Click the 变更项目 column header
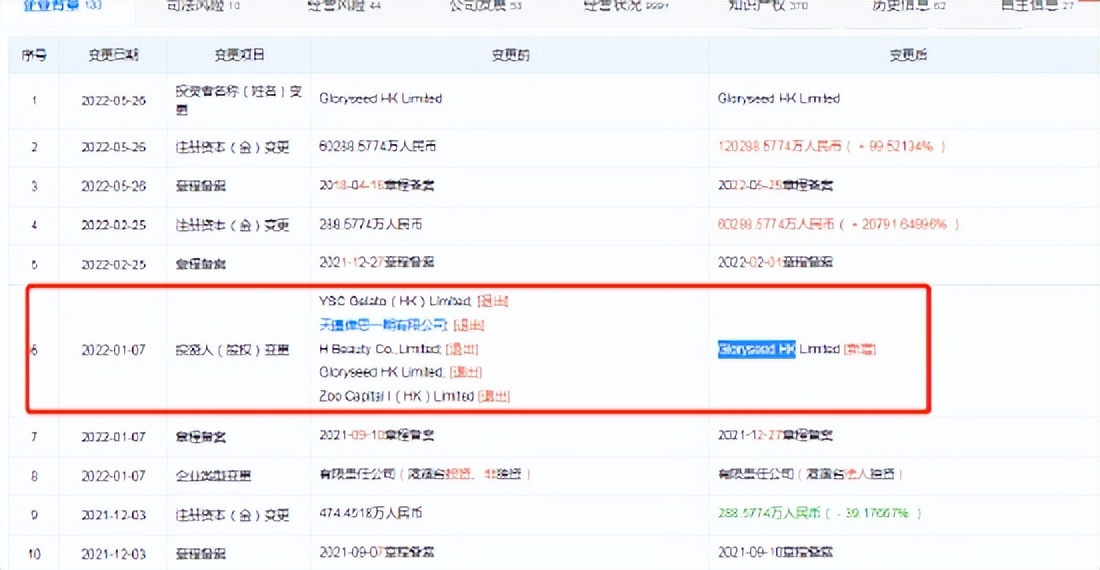The width and height of the screenshot is (1100, 570). (x=239, y=55)
